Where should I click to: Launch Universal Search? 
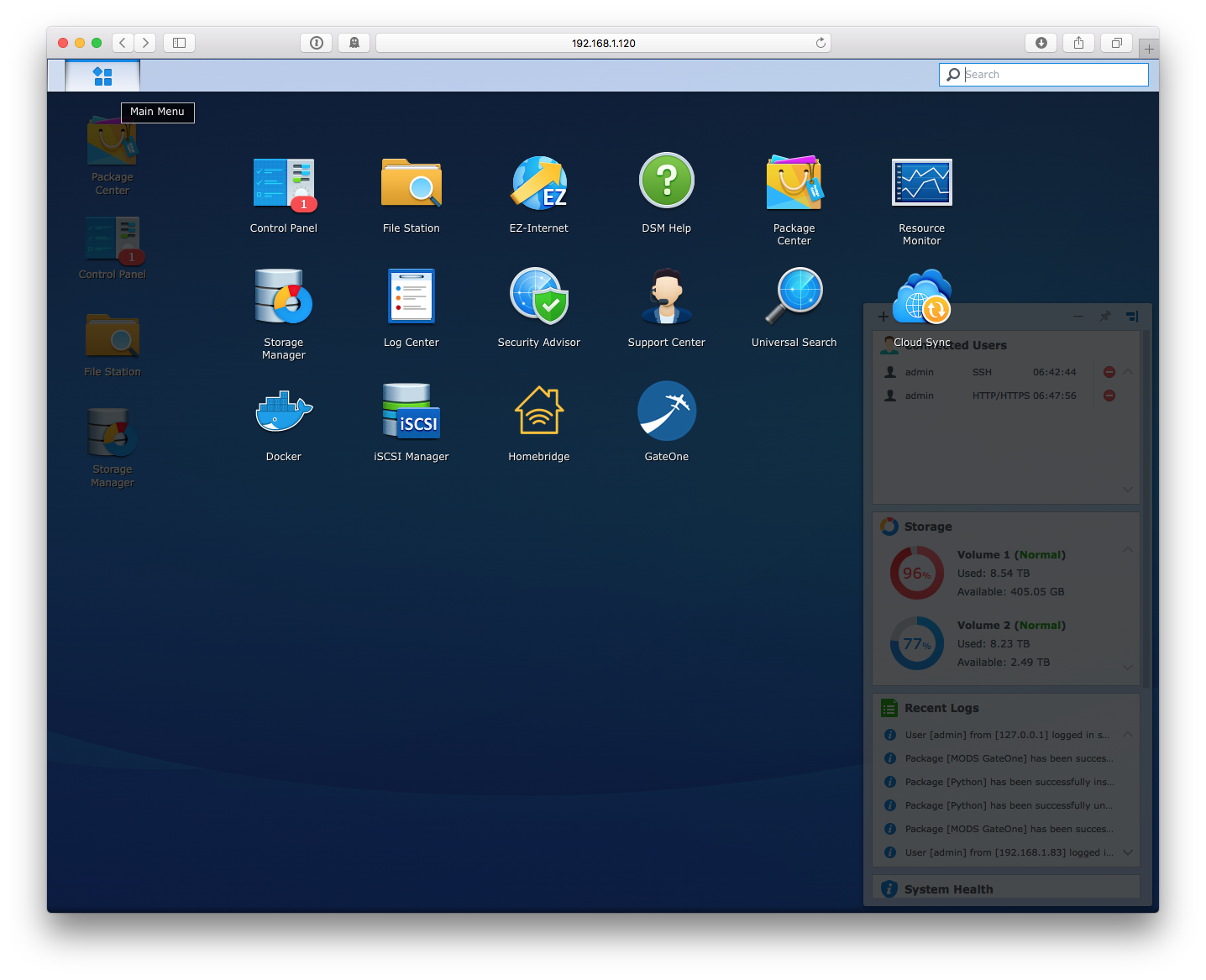point(794,308)
